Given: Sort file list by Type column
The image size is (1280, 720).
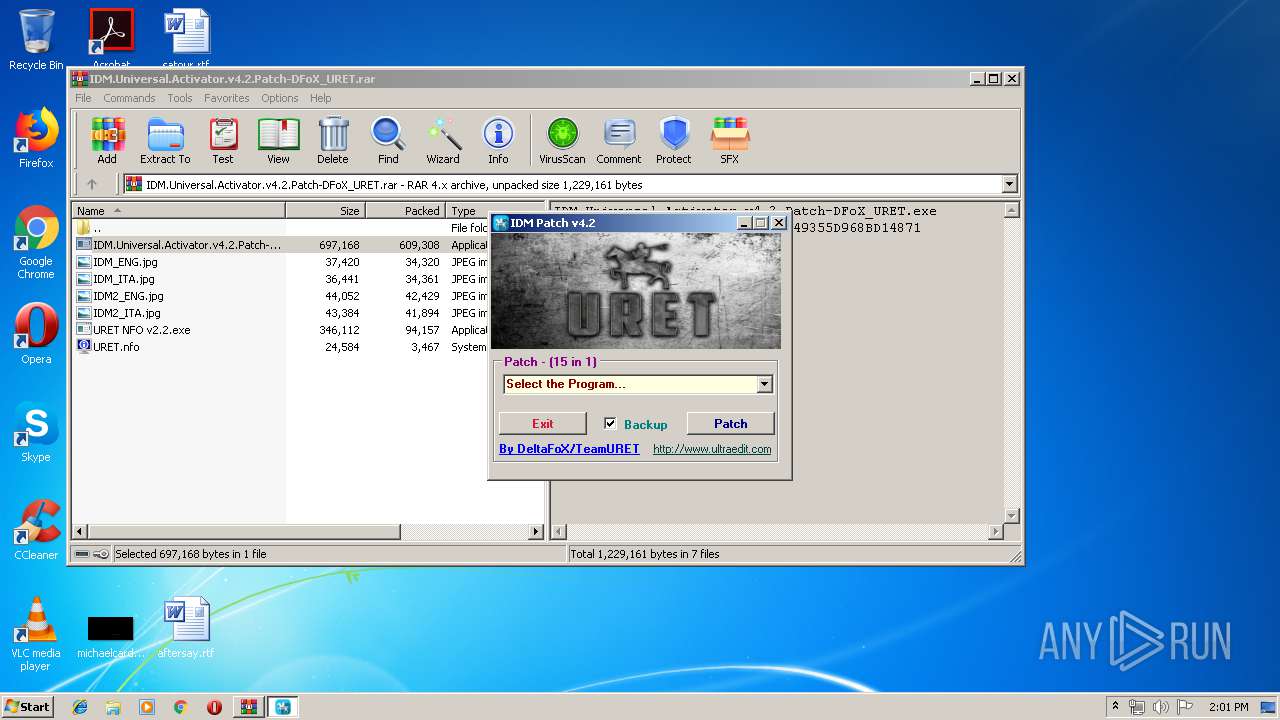Looking at the screenshot, I should pyautogui.click(x=466, y=210).
